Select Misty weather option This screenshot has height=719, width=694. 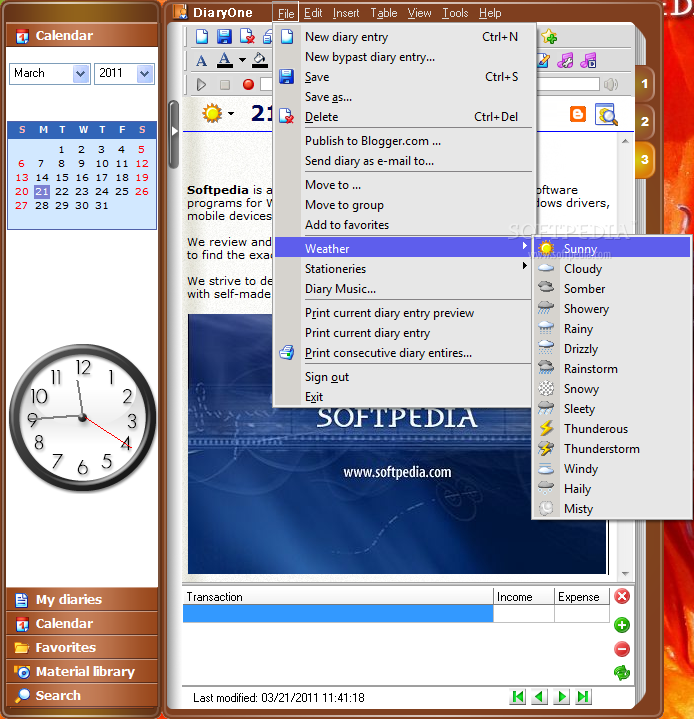612,509
